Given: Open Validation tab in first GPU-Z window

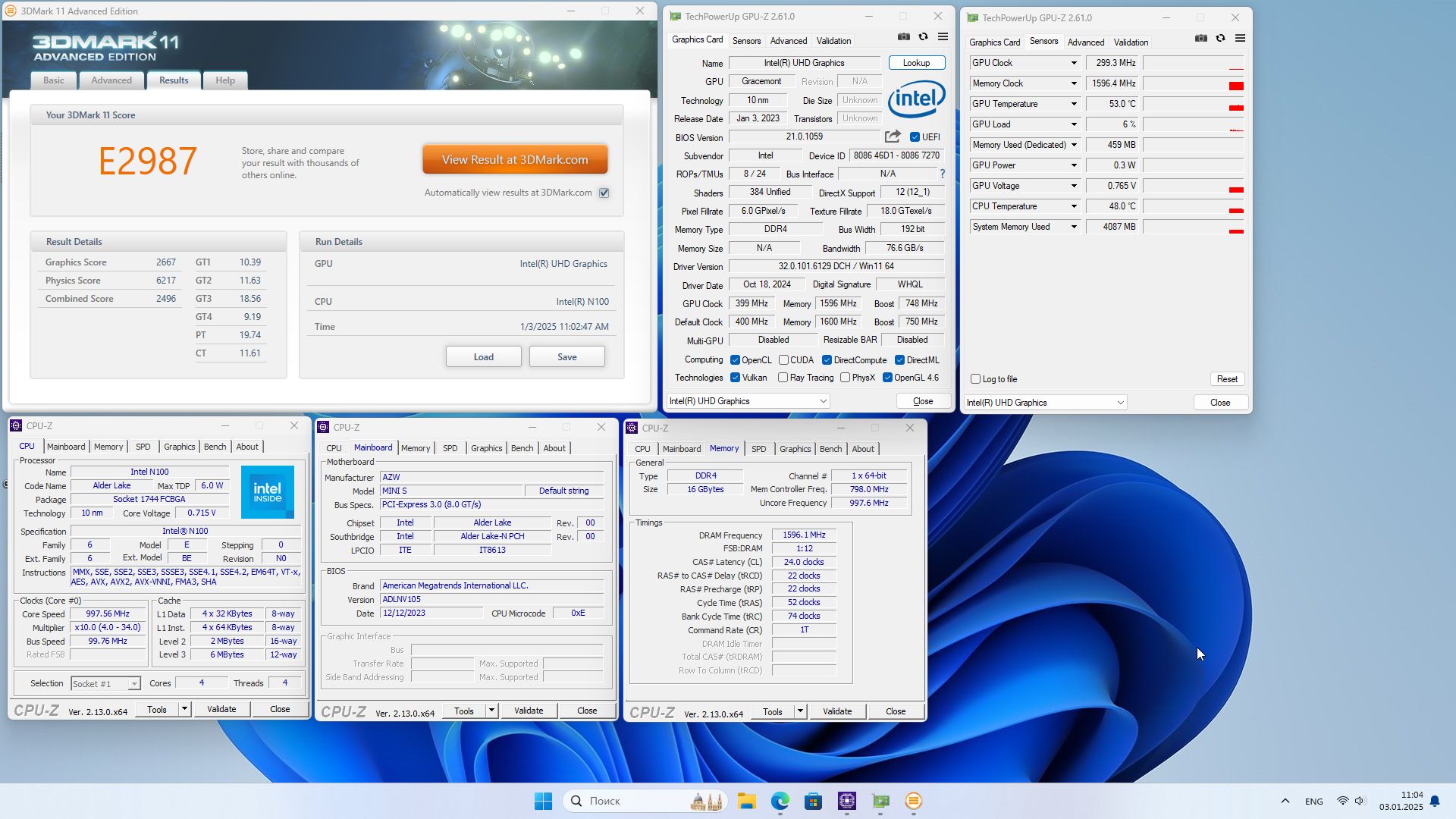Looking at the screenshot, I should (x=833, y=41).
